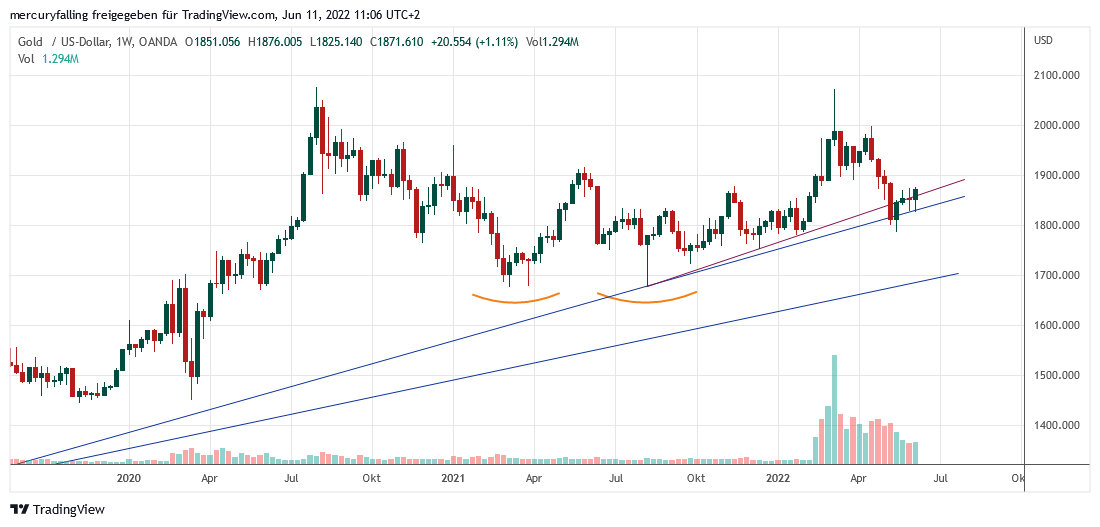Click the high price value H1876.005
The height and width of the screenshot is (527, 1100).
click(x=276, y=42)
